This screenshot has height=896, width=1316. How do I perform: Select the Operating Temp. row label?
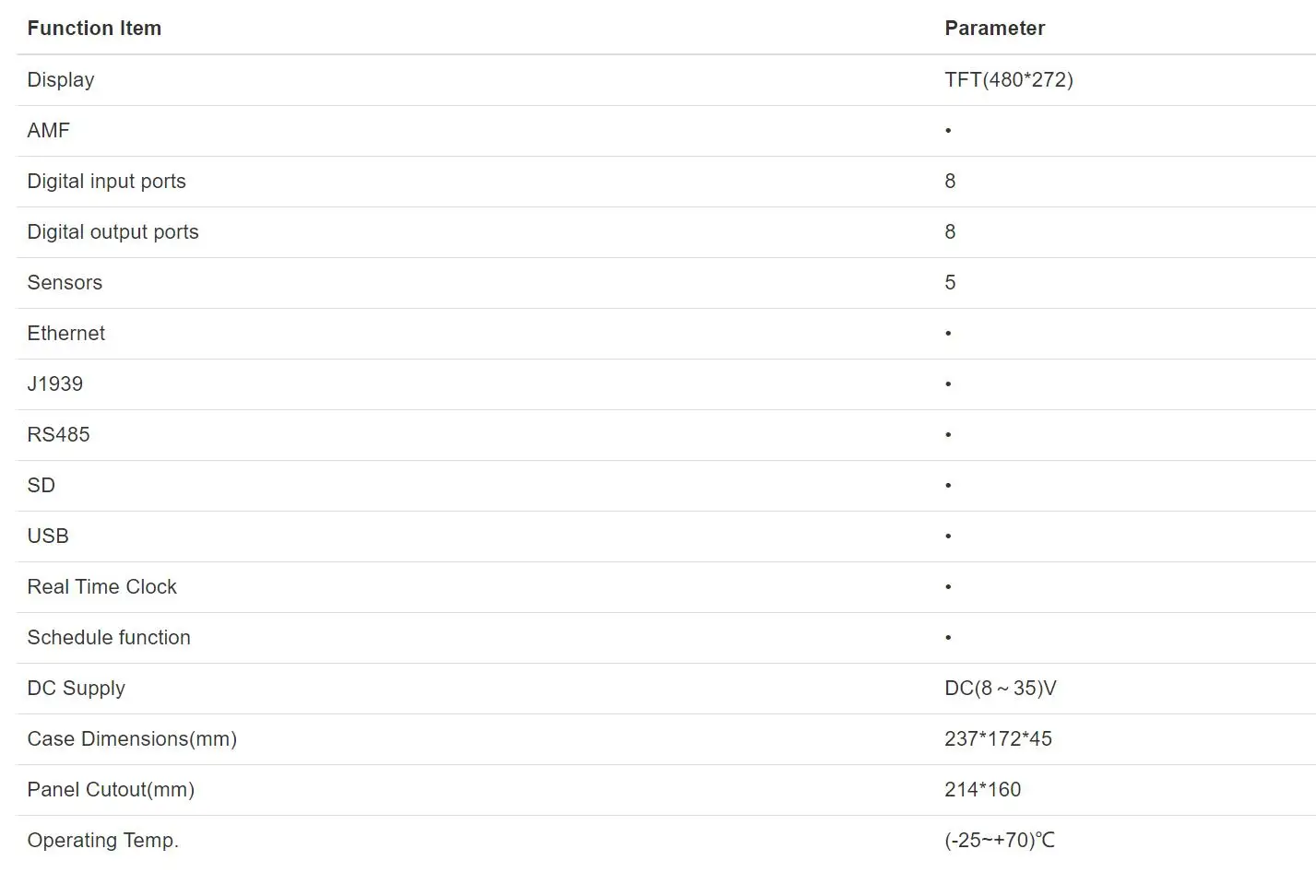[x=103, y=841]
